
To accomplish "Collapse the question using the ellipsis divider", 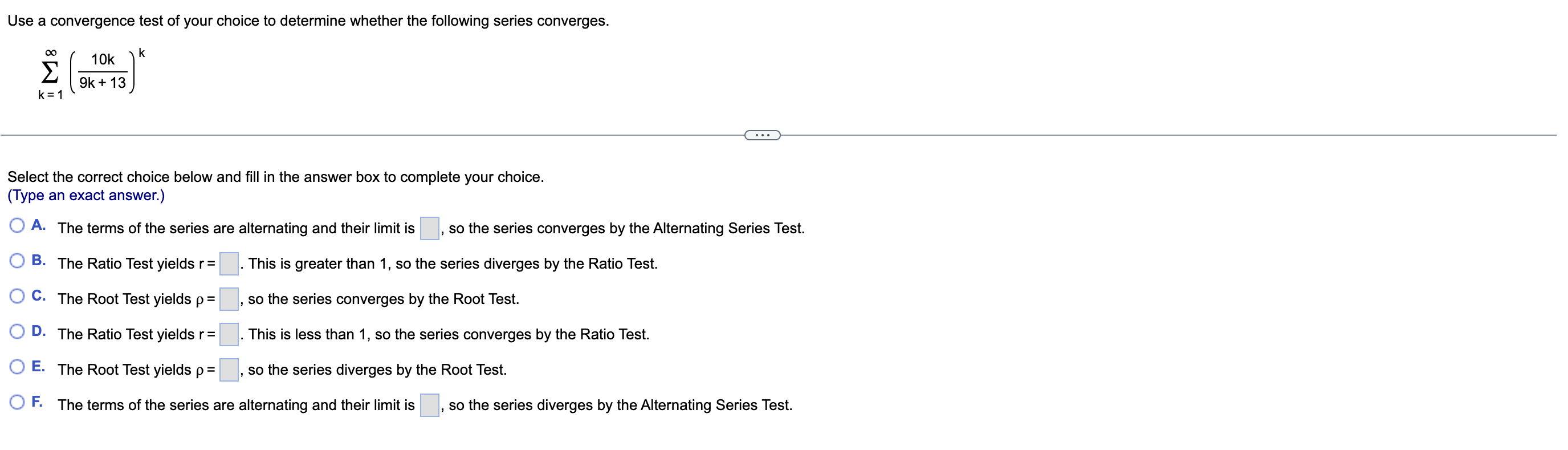I will pos(761,135).
